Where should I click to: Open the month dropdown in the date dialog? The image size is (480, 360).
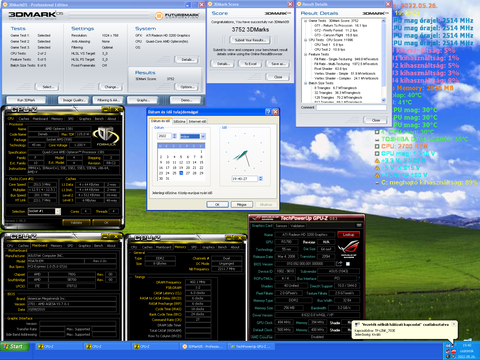(203, 136)
